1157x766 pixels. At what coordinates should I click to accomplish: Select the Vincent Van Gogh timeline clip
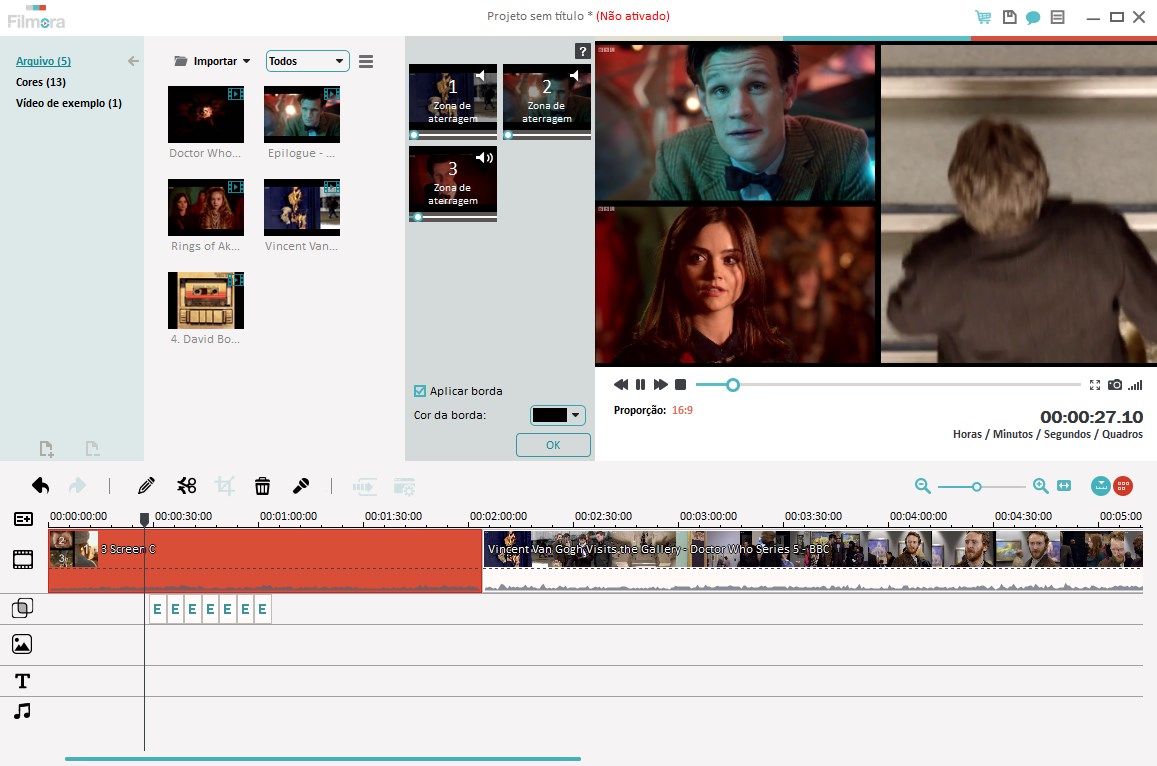(x=813, y=562)
